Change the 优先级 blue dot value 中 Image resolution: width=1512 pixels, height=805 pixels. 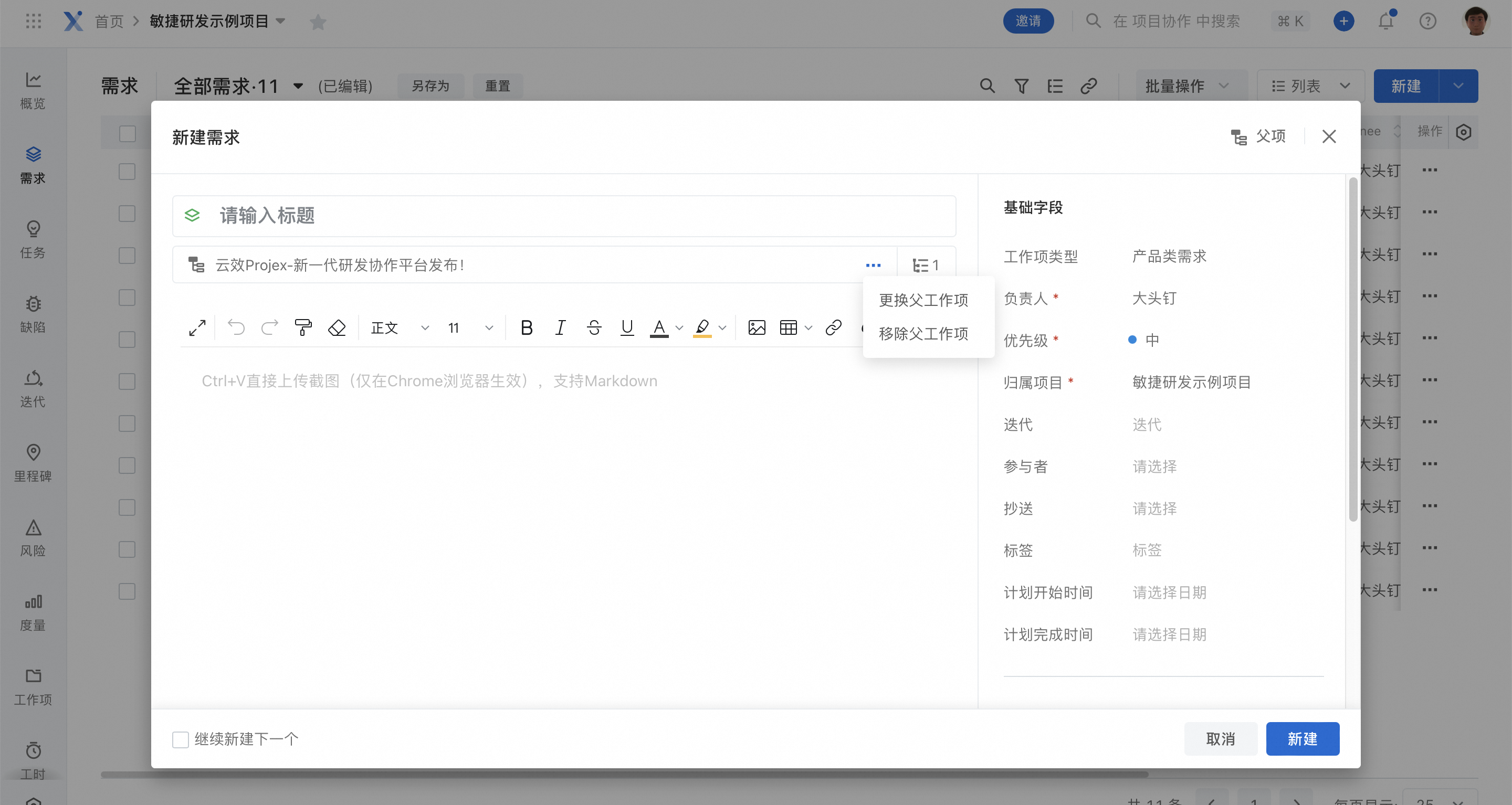pos(1143,340)
